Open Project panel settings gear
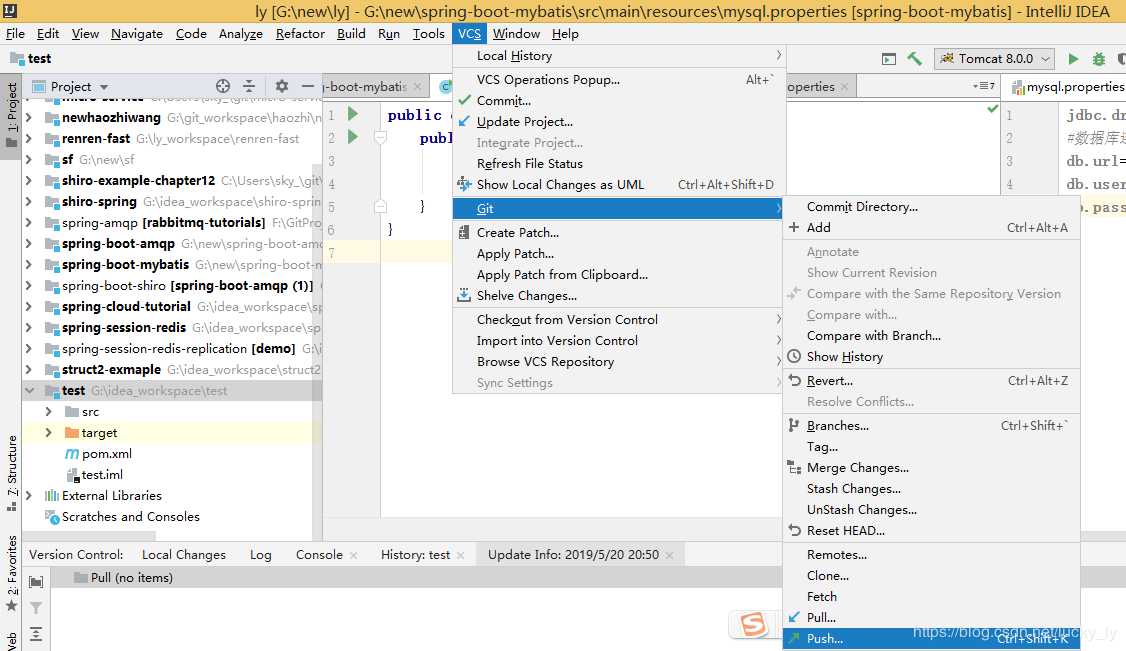Screen dimensions: 1126x651 pyautogui.click(x=282, y=86)
